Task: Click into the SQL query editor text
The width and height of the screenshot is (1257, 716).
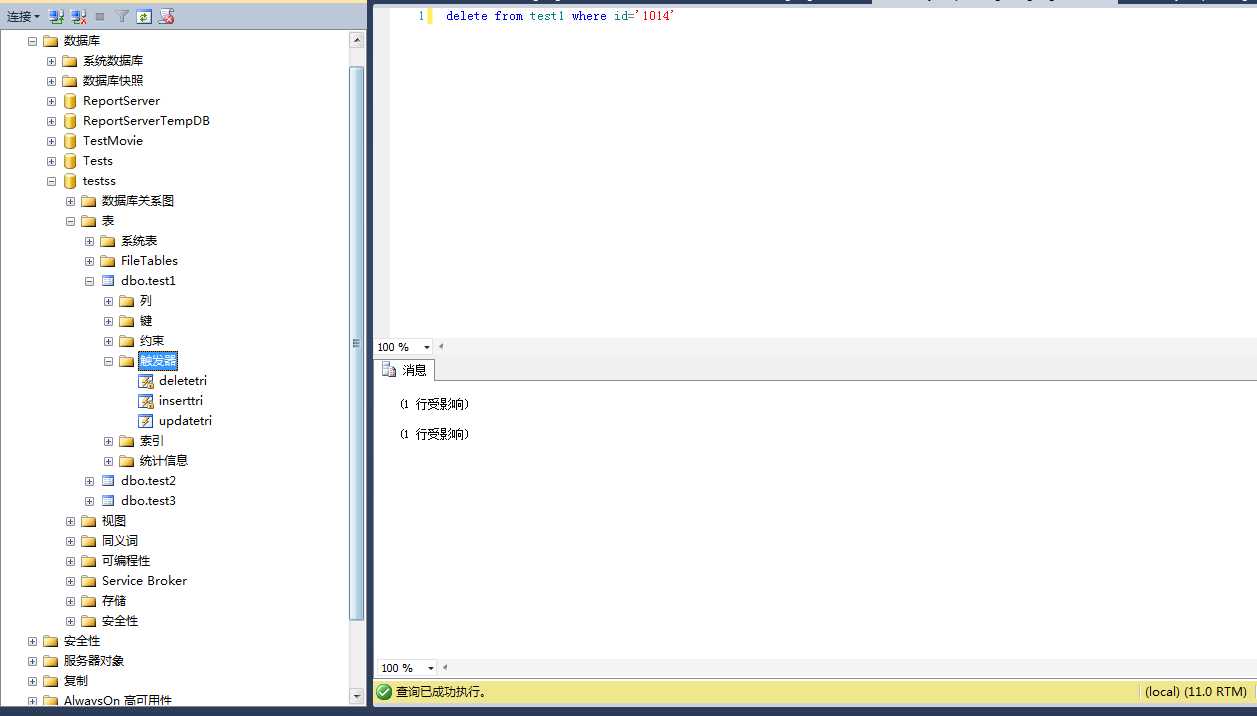Action: coord(561,16)
